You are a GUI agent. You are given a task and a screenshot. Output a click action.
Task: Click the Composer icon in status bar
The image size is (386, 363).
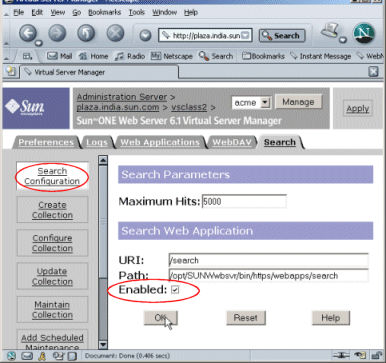72,356
